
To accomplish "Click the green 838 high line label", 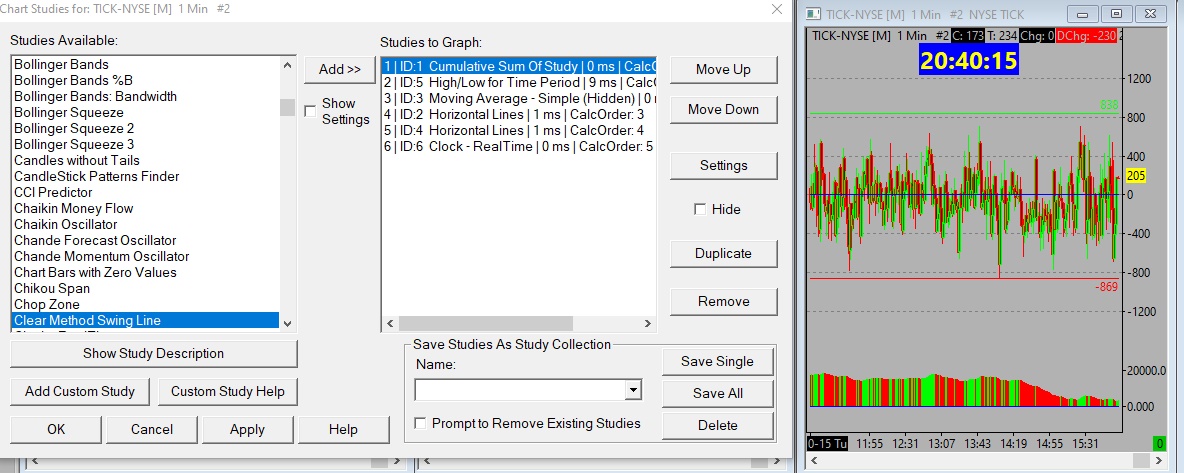I will 1108,105.
